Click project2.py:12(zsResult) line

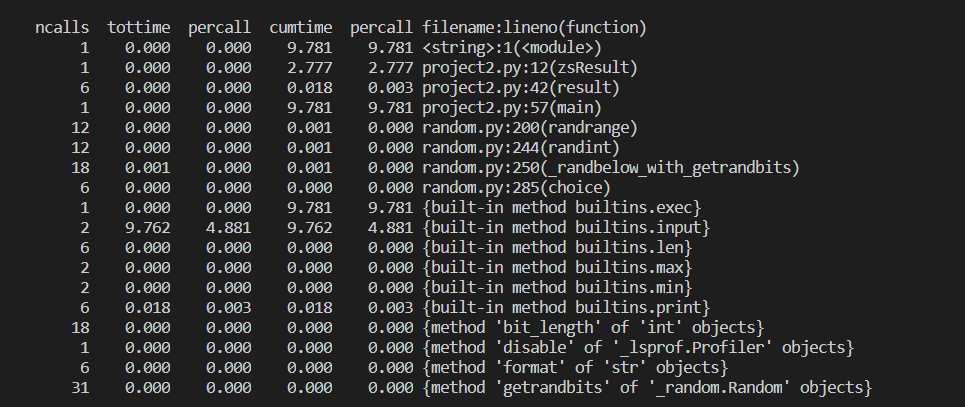tap(529, 68)
